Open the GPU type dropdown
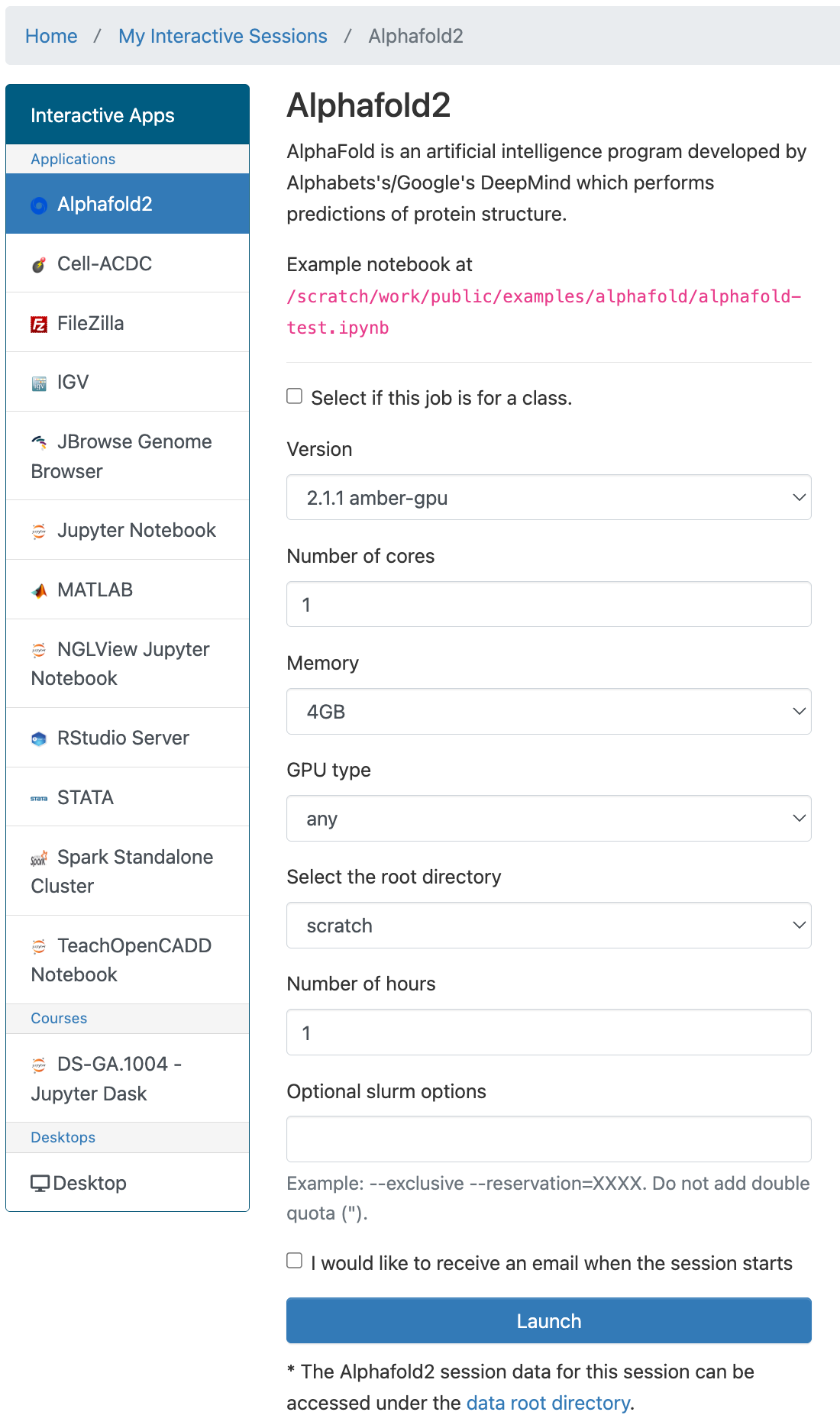Image resolution: width=840 pixels, height=1425 pixels. [x=549, y=819]
